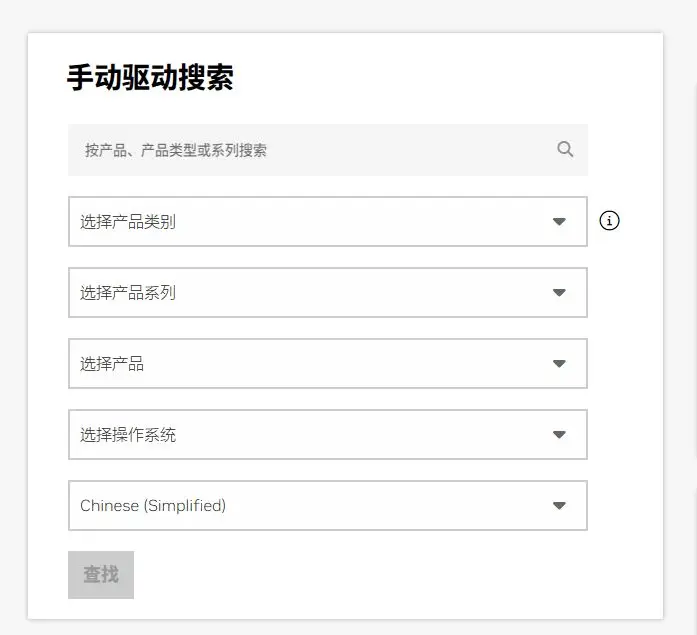Focus the product search input field
This screenshot has height=635, width=697.
[328, 150]
